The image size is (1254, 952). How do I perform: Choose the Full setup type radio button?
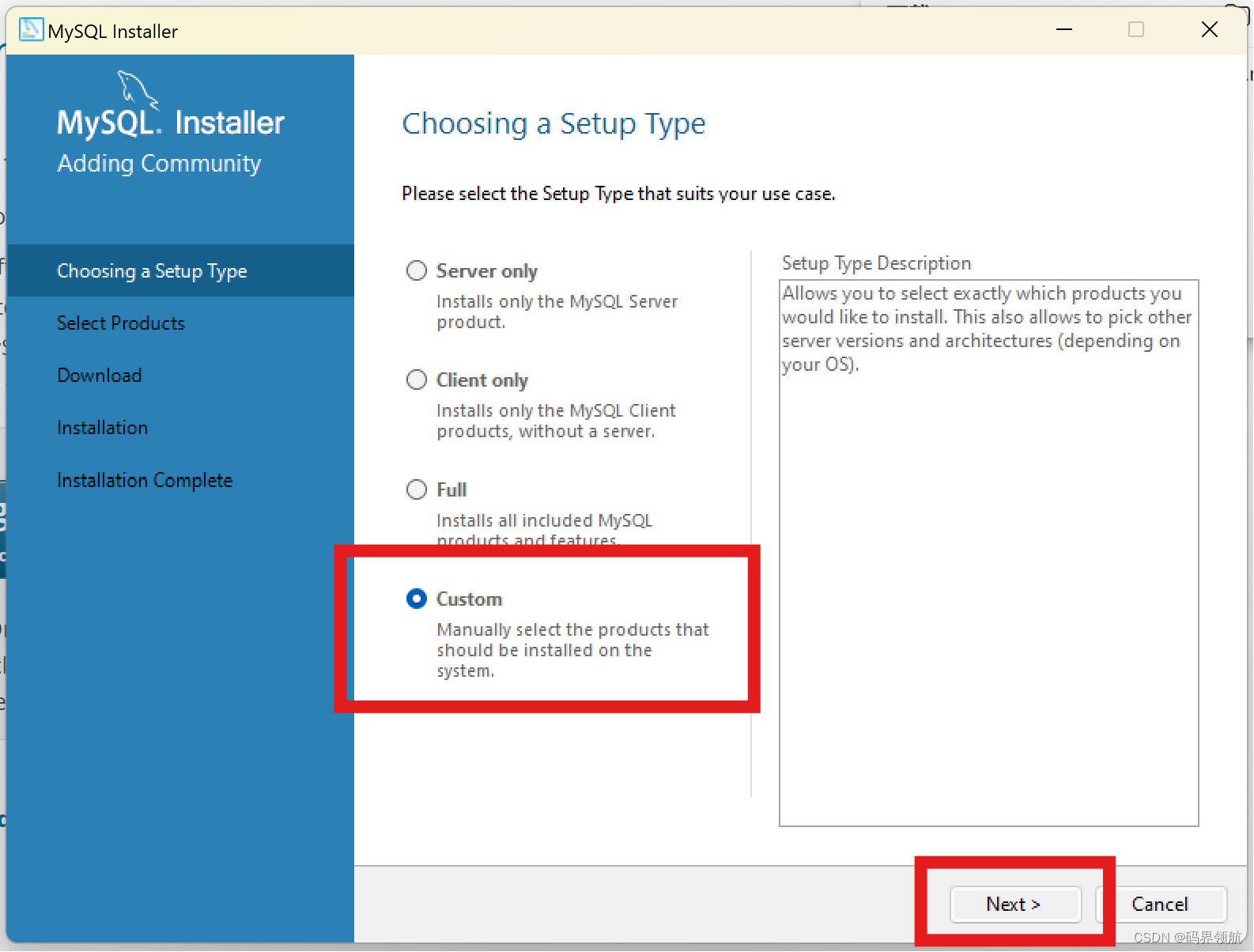point(417,489)
